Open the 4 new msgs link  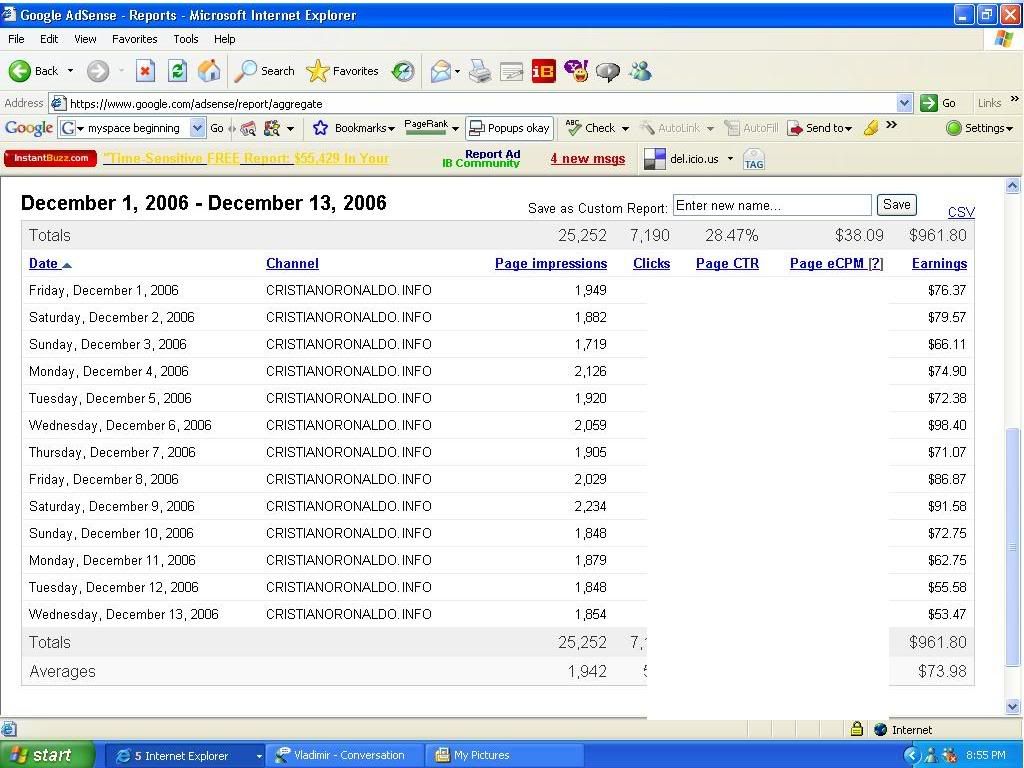click(588, 159)
